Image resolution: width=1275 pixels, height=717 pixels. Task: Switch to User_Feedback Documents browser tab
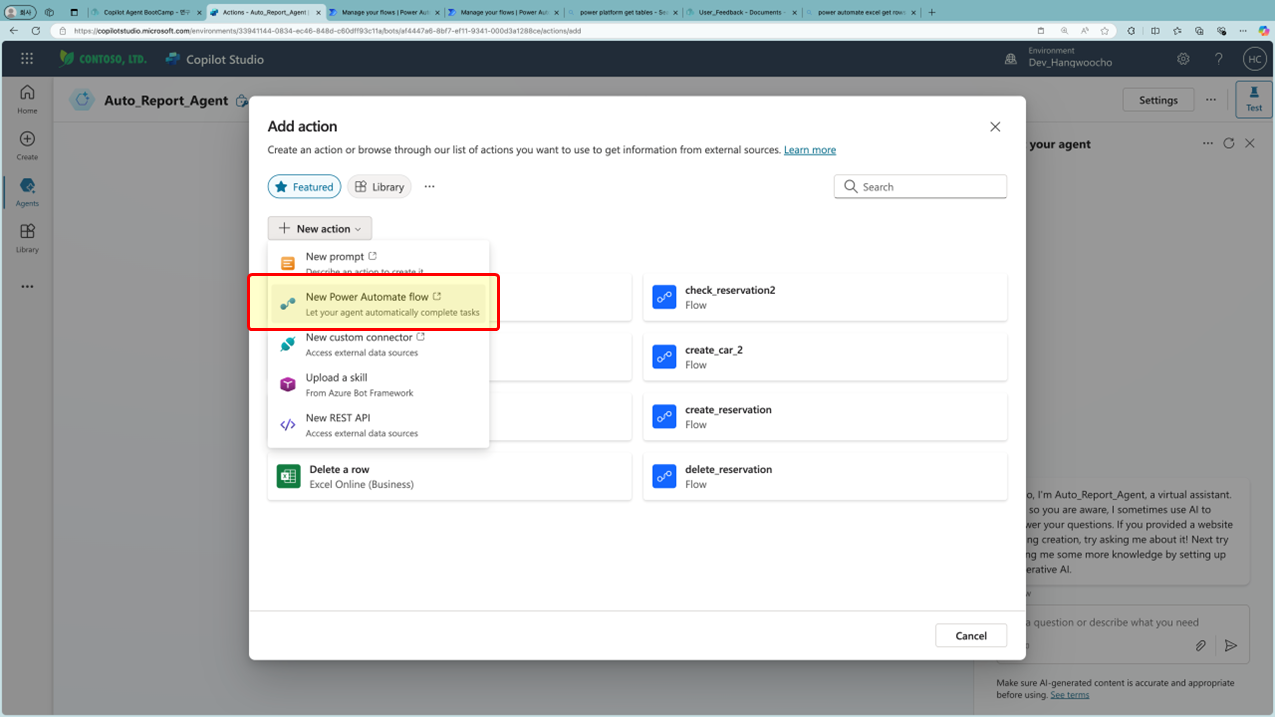pyautogui.click(x=742, y=12)
